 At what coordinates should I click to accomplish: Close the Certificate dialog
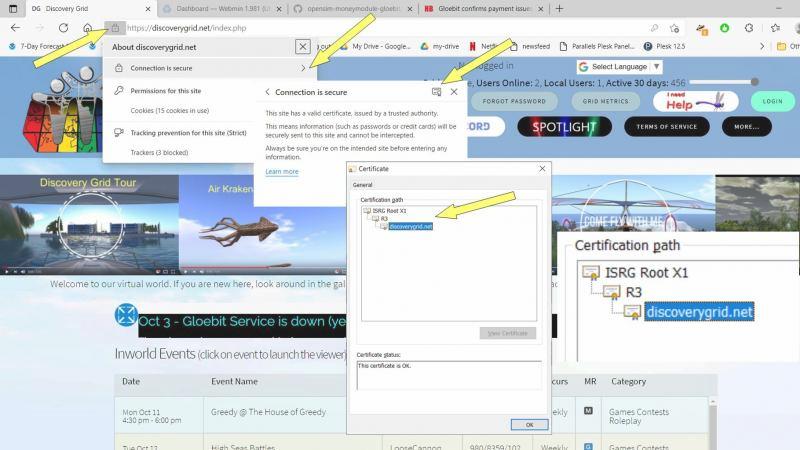[542, 168]
